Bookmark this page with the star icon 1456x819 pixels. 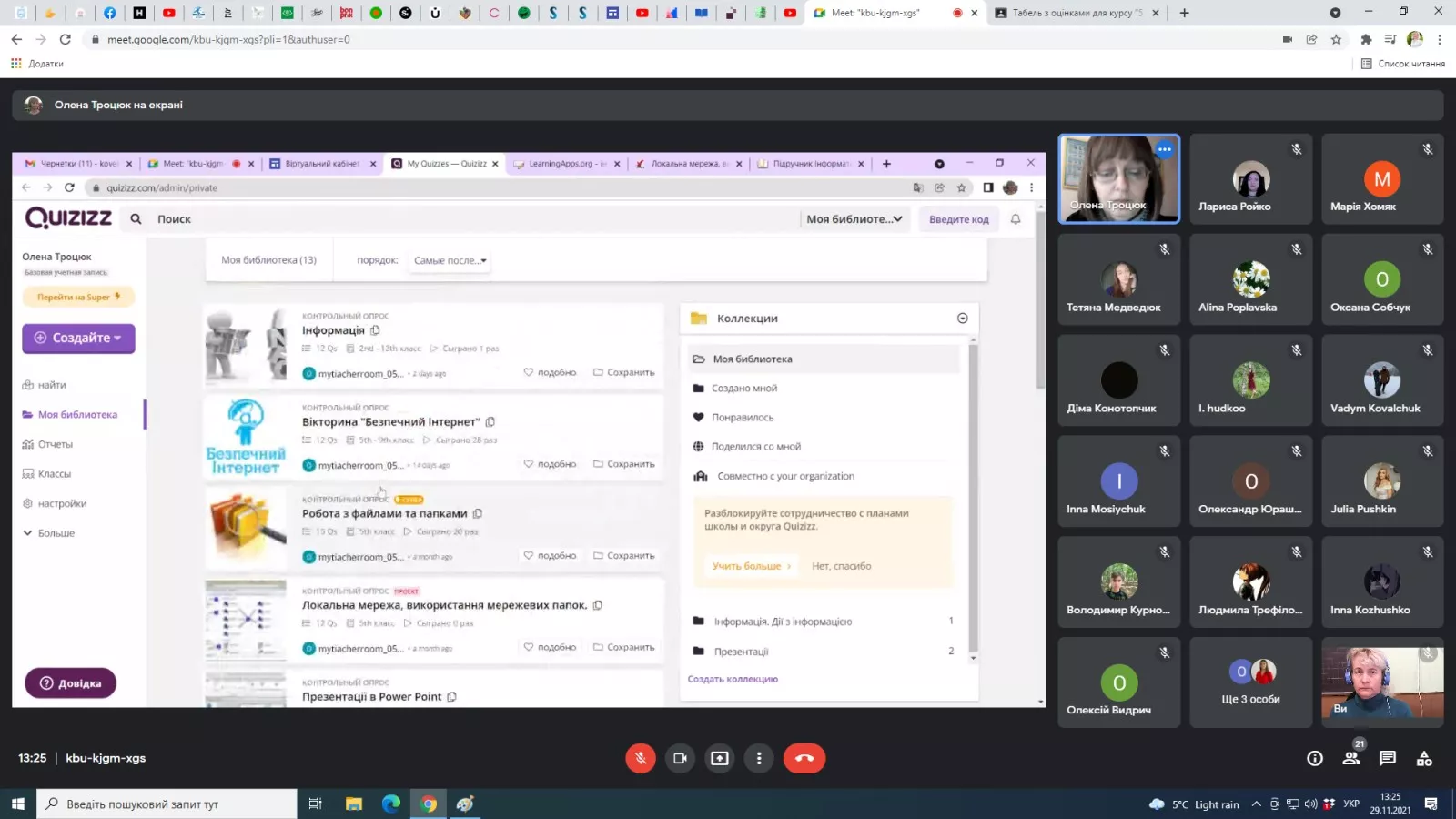[1336, 39]
